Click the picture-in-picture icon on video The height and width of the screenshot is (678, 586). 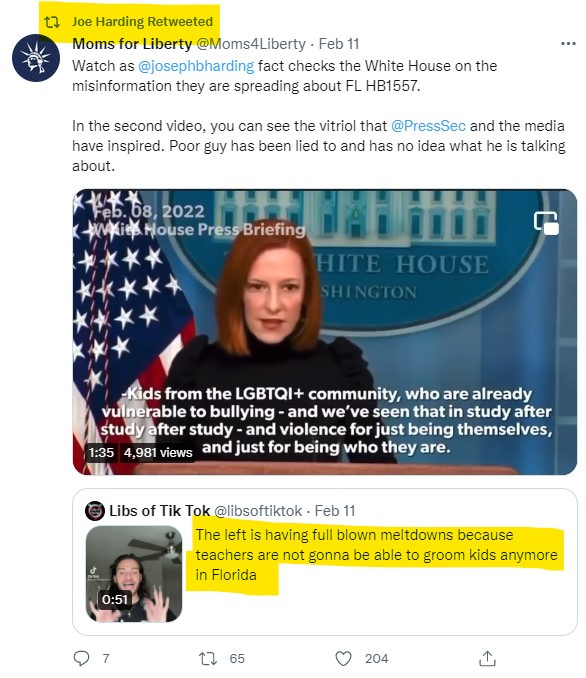[546, 223]
